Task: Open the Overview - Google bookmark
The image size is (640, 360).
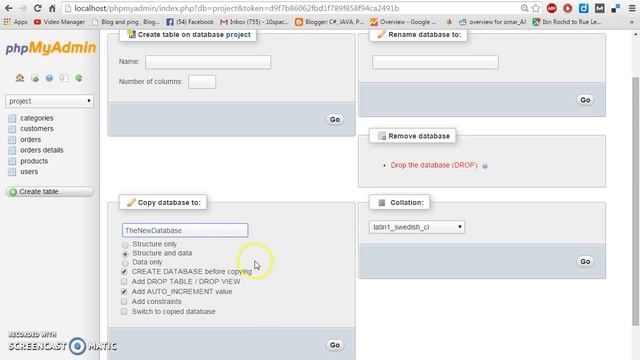Action: point(403,22)
